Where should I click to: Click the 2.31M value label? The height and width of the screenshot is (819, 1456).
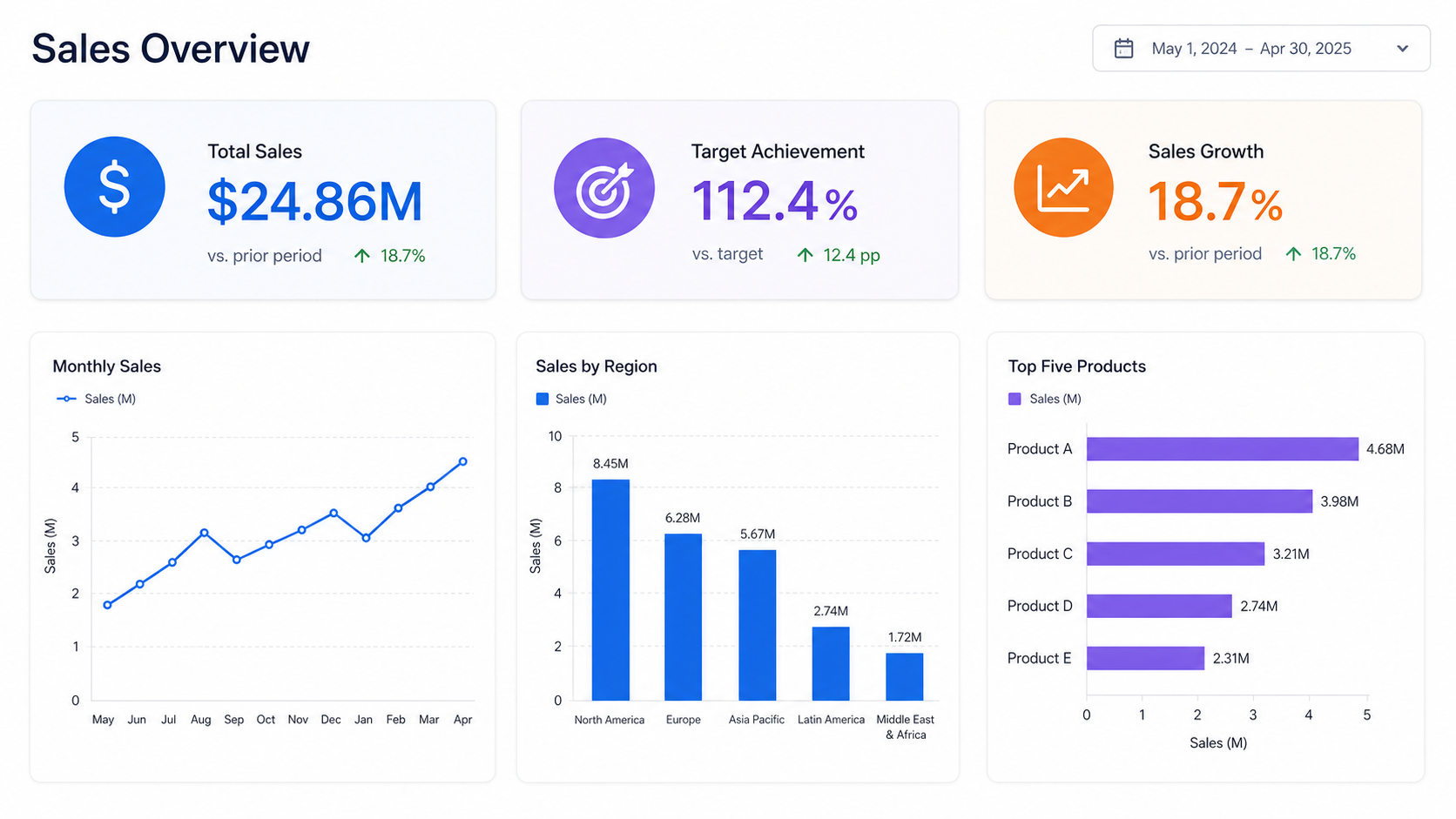point(1231,658)
